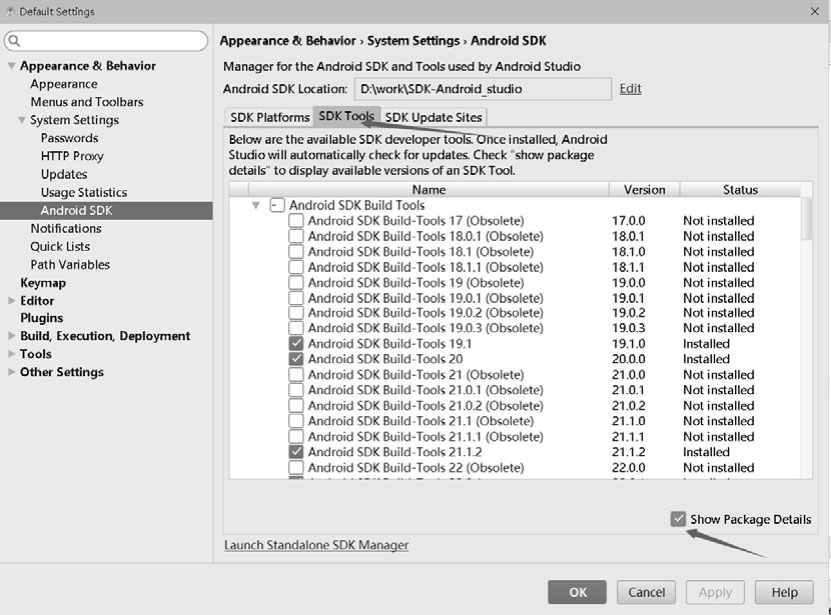Check Android SDK Build-Tools 17 (Obsolete)

click(x=296, y=221)
